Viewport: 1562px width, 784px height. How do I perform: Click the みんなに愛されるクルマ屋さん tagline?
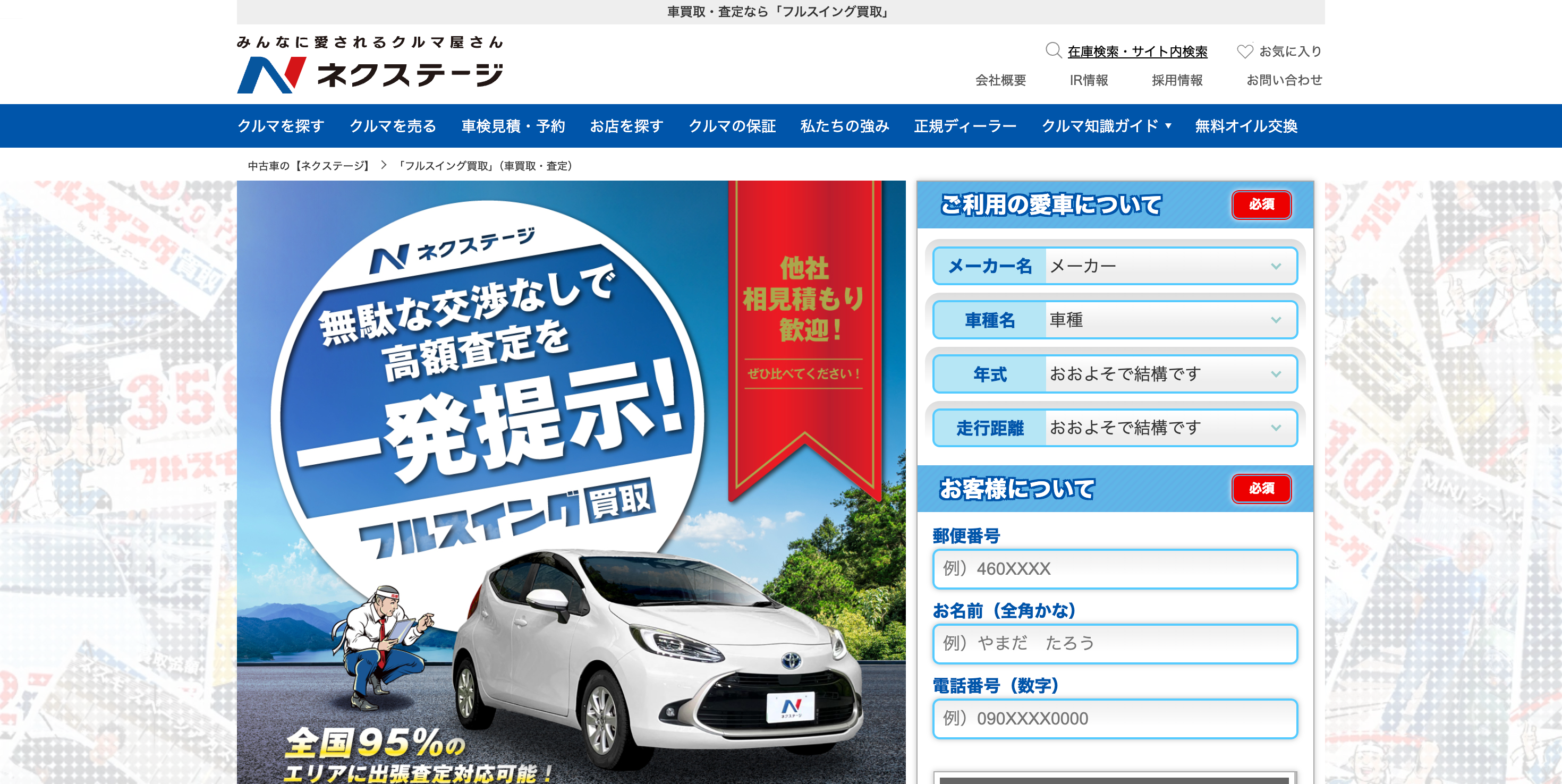(x=370, y=42)
